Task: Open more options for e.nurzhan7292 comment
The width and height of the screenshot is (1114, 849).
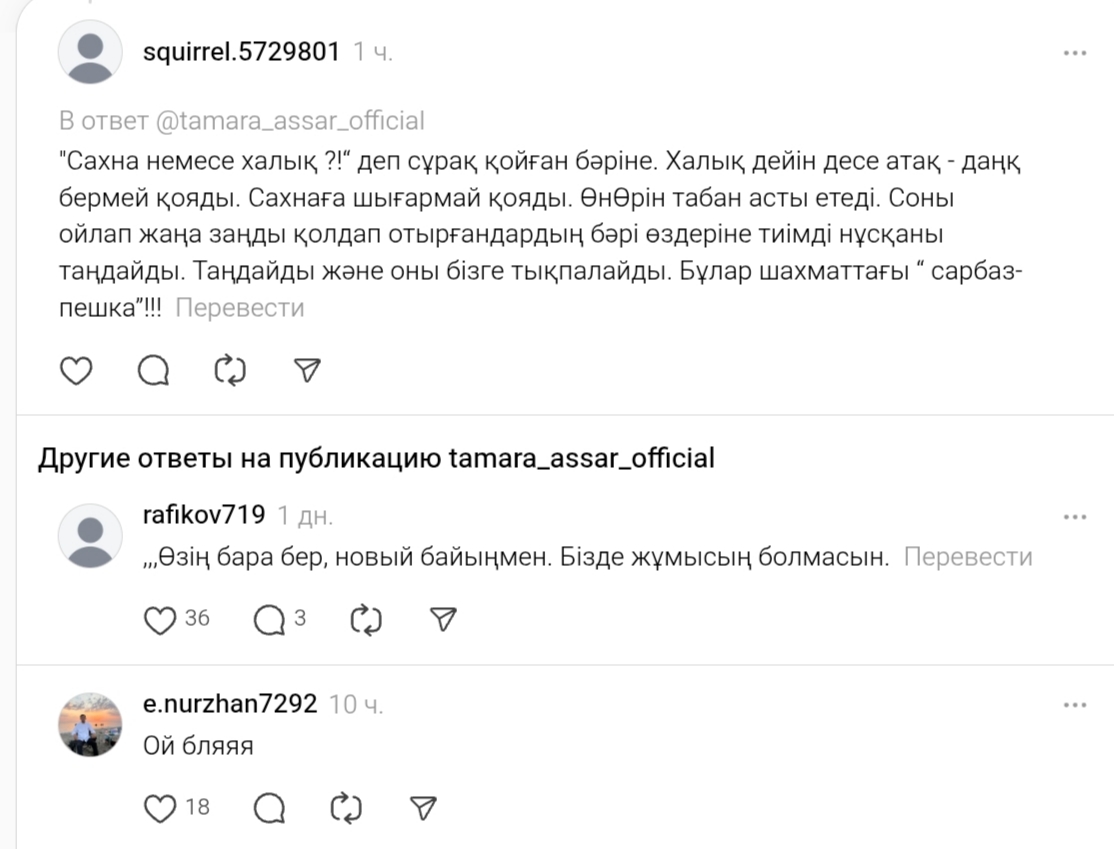Action: tap(1075, 705)
